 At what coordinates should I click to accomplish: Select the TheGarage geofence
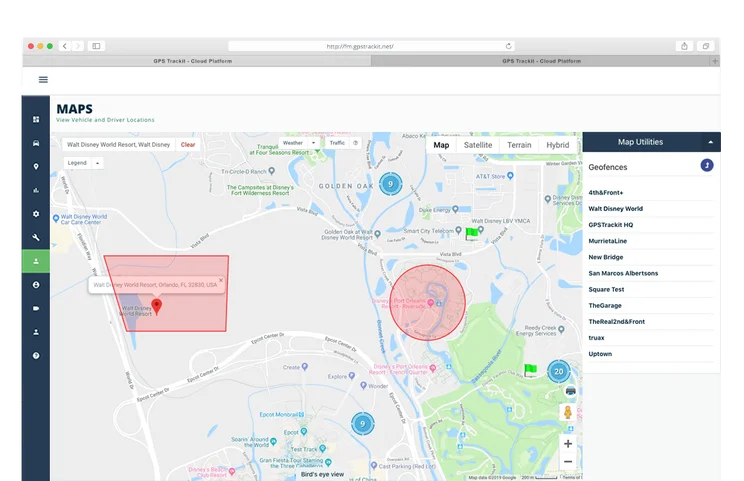[x=651, y=305]
